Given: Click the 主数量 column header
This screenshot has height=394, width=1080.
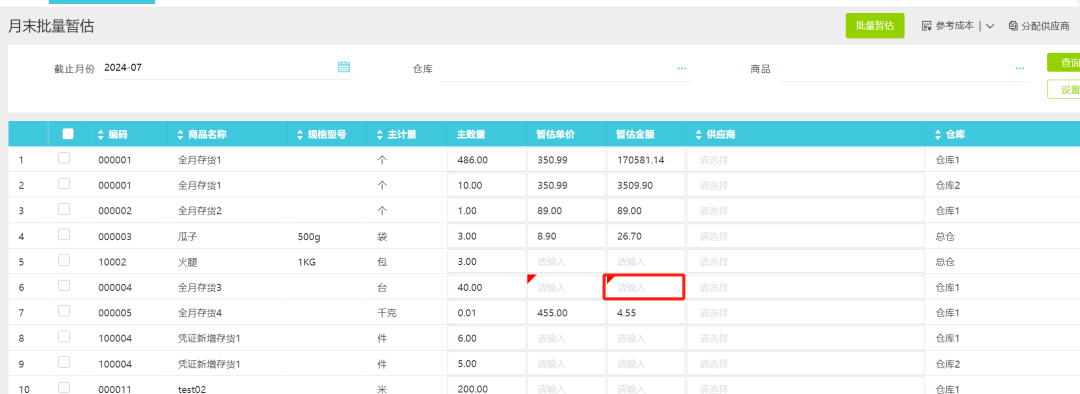Looking at the screenshot, I should (472, 134).
